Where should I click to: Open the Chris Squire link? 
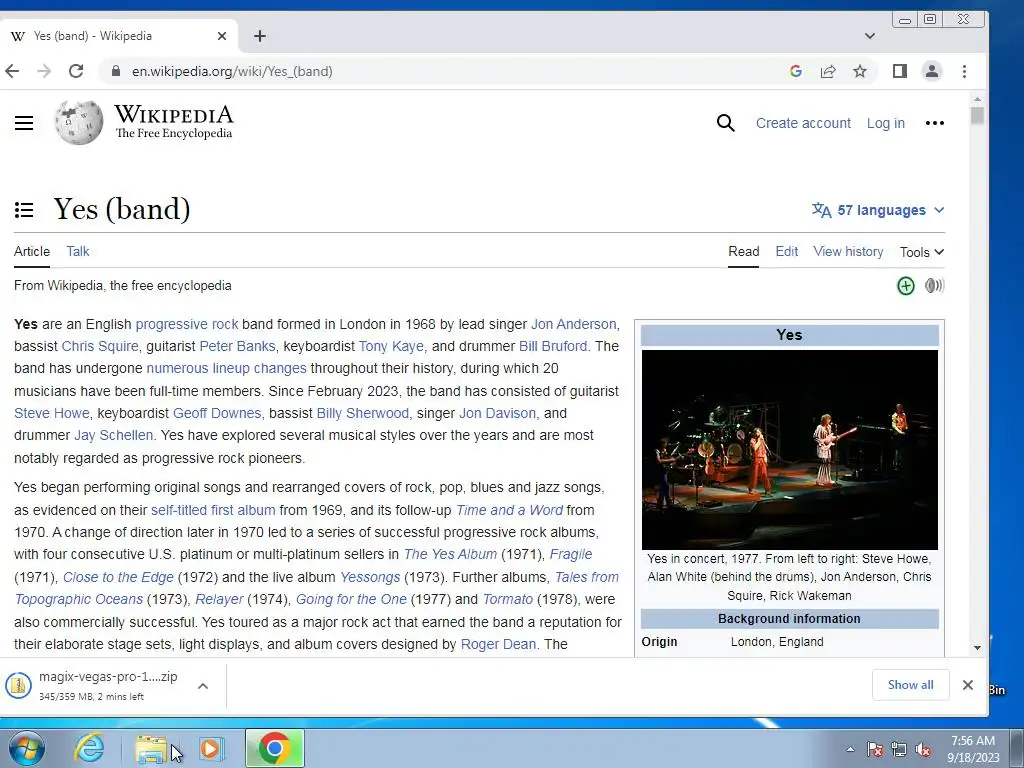pos(100,346)
